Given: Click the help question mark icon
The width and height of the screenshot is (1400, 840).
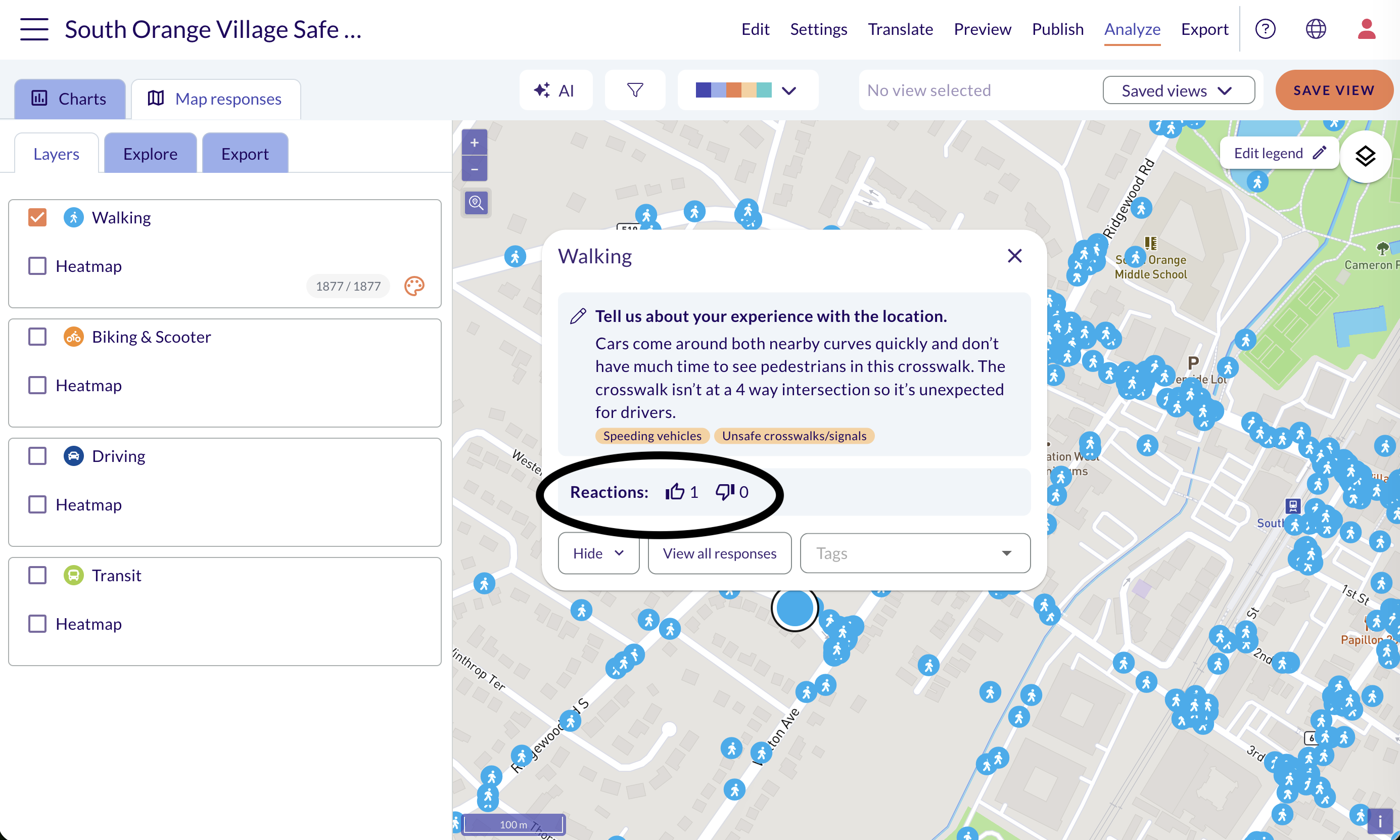Looking at the screenshot, I should pos(1265,29).
